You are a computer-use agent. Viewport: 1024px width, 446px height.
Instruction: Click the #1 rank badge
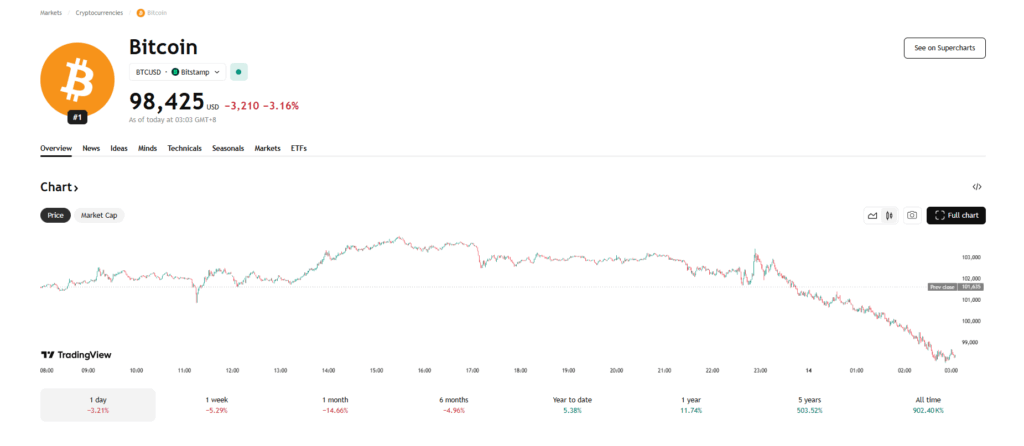[78, 117]
